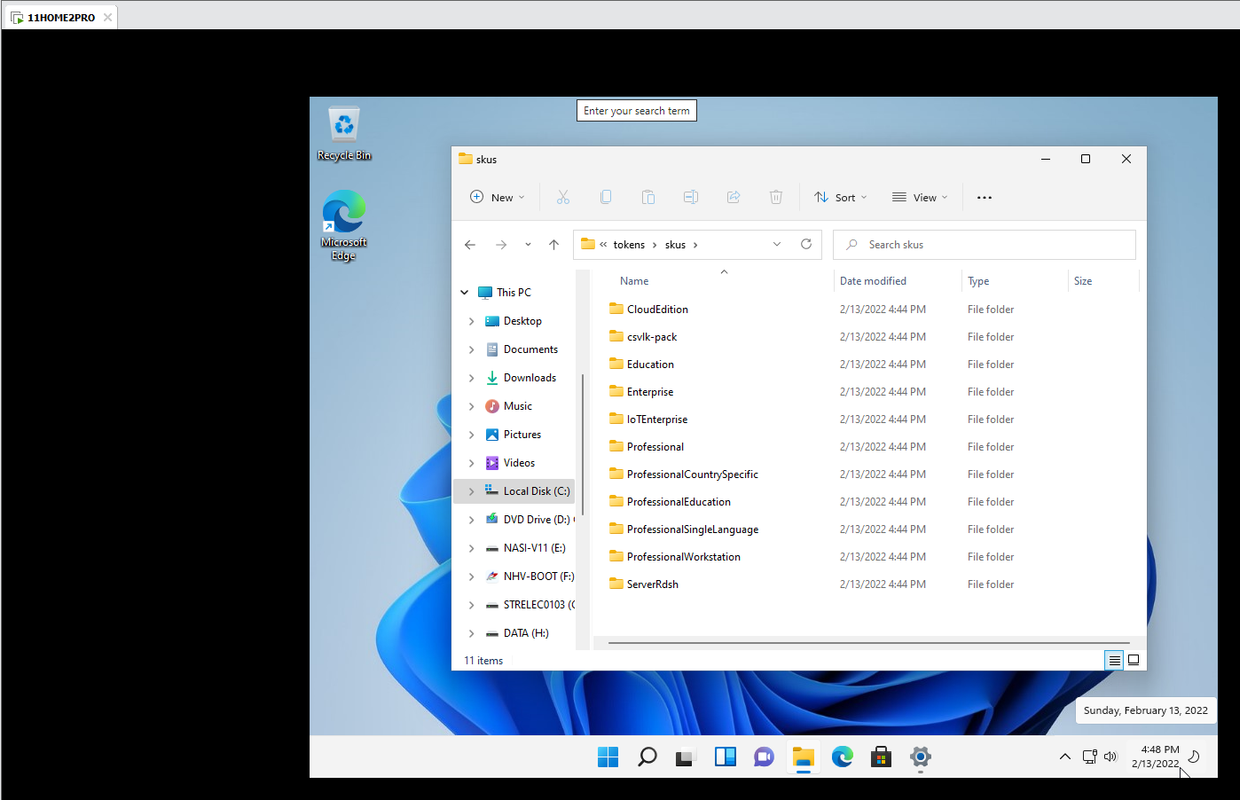
Task: Launch Microsoft Edge from taskbar
Action: [843, 757]
